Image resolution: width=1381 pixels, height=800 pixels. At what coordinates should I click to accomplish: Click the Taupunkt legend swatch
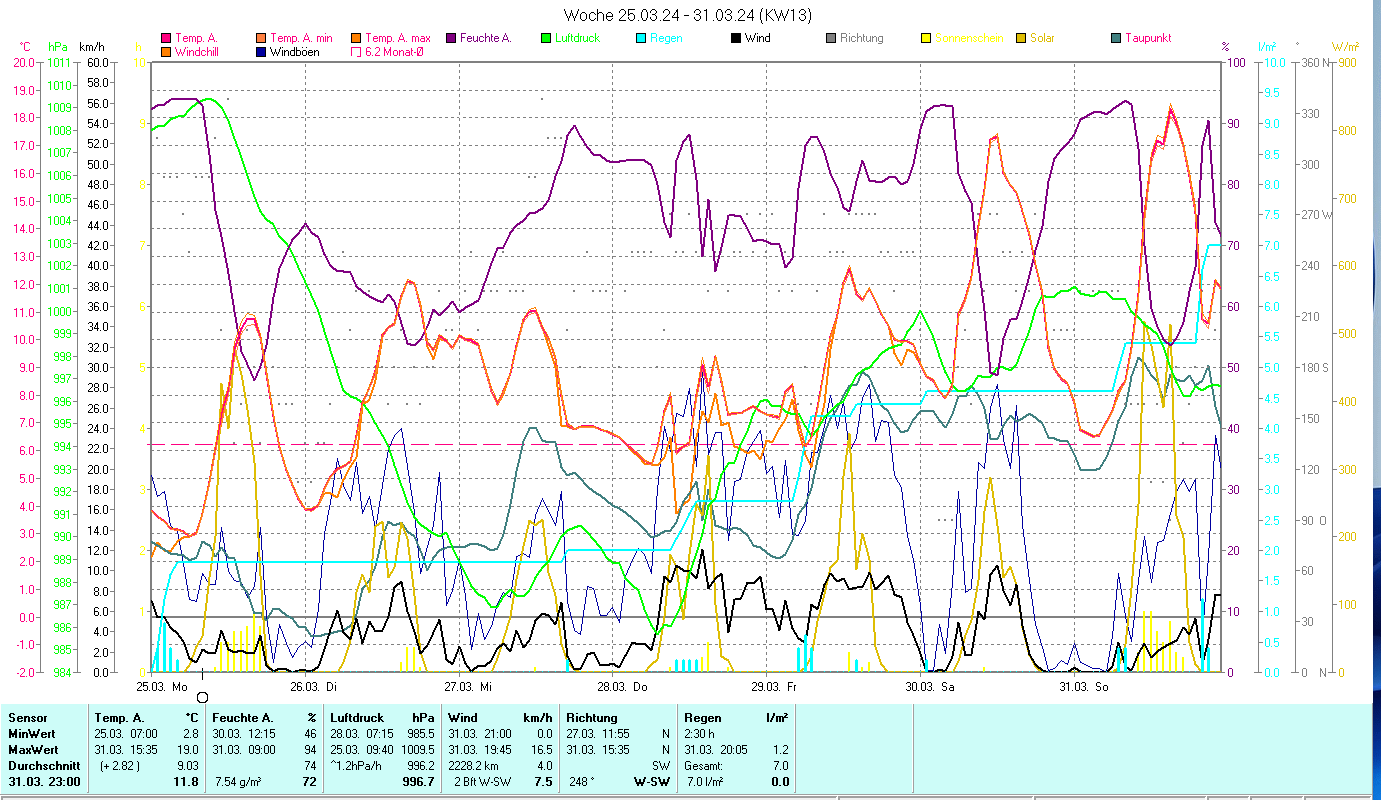tap(1115, 38)
